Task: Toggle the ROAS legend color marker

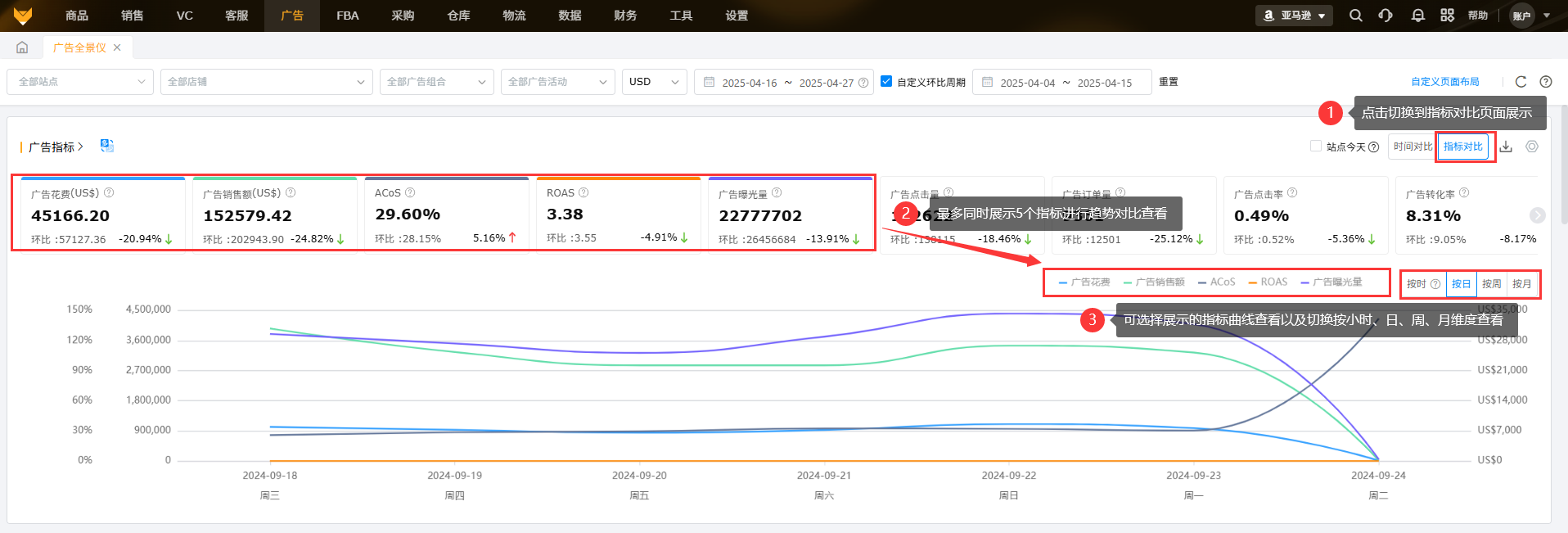Action: [1253, 282]
